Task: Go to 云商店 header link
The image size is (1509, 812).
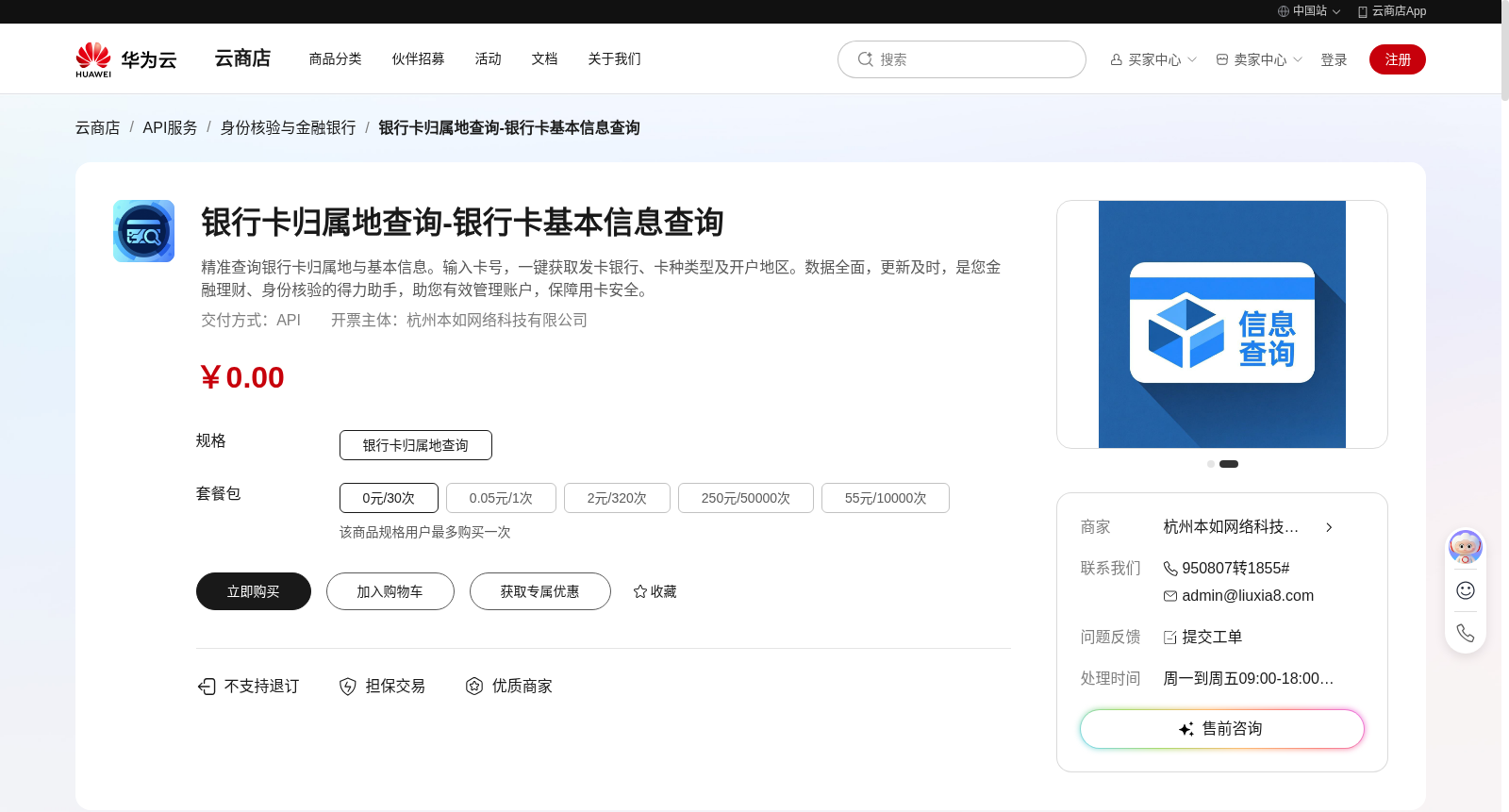Action: coord(242,58)
